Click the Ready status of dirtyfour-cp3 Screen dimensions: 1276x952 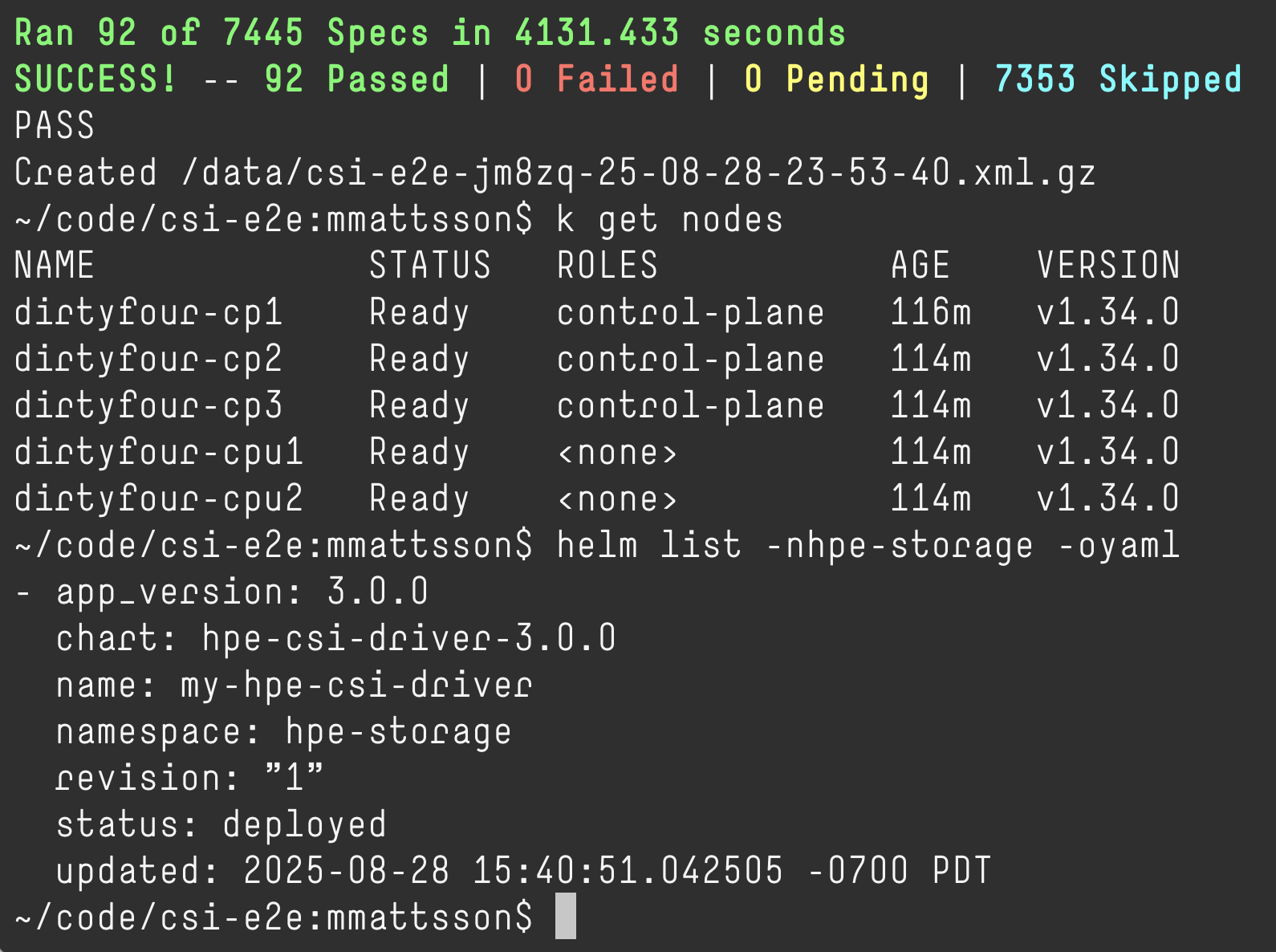[x=419, y=407]
